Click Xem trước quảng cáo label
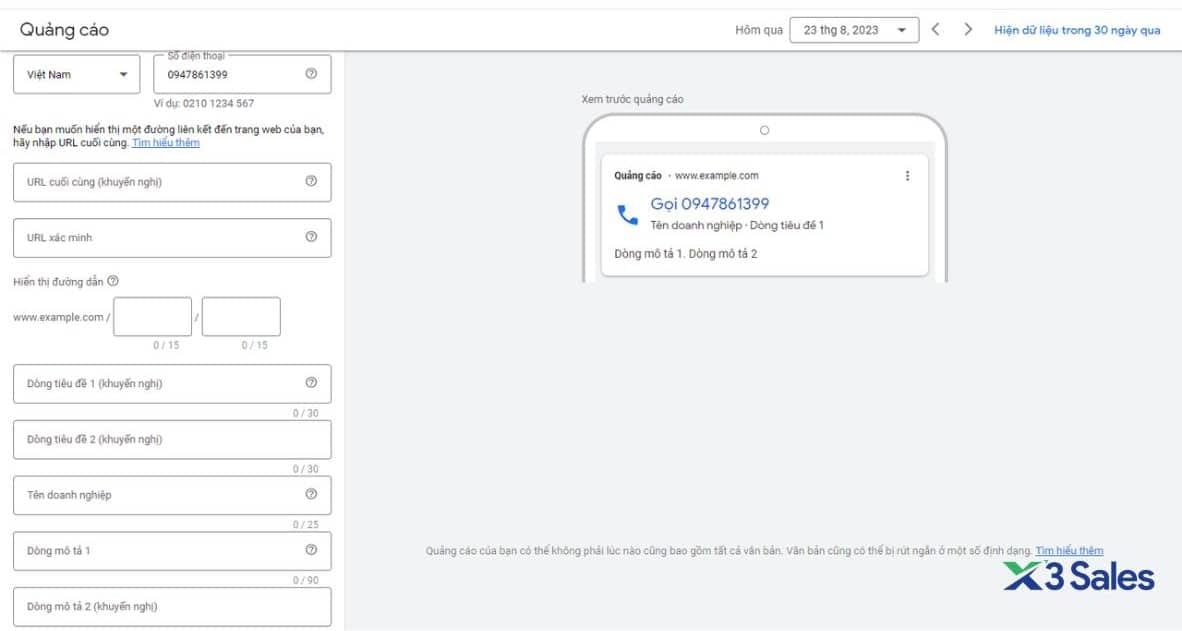The height and width of the screenshot is (631, 1182). [632, 99]
